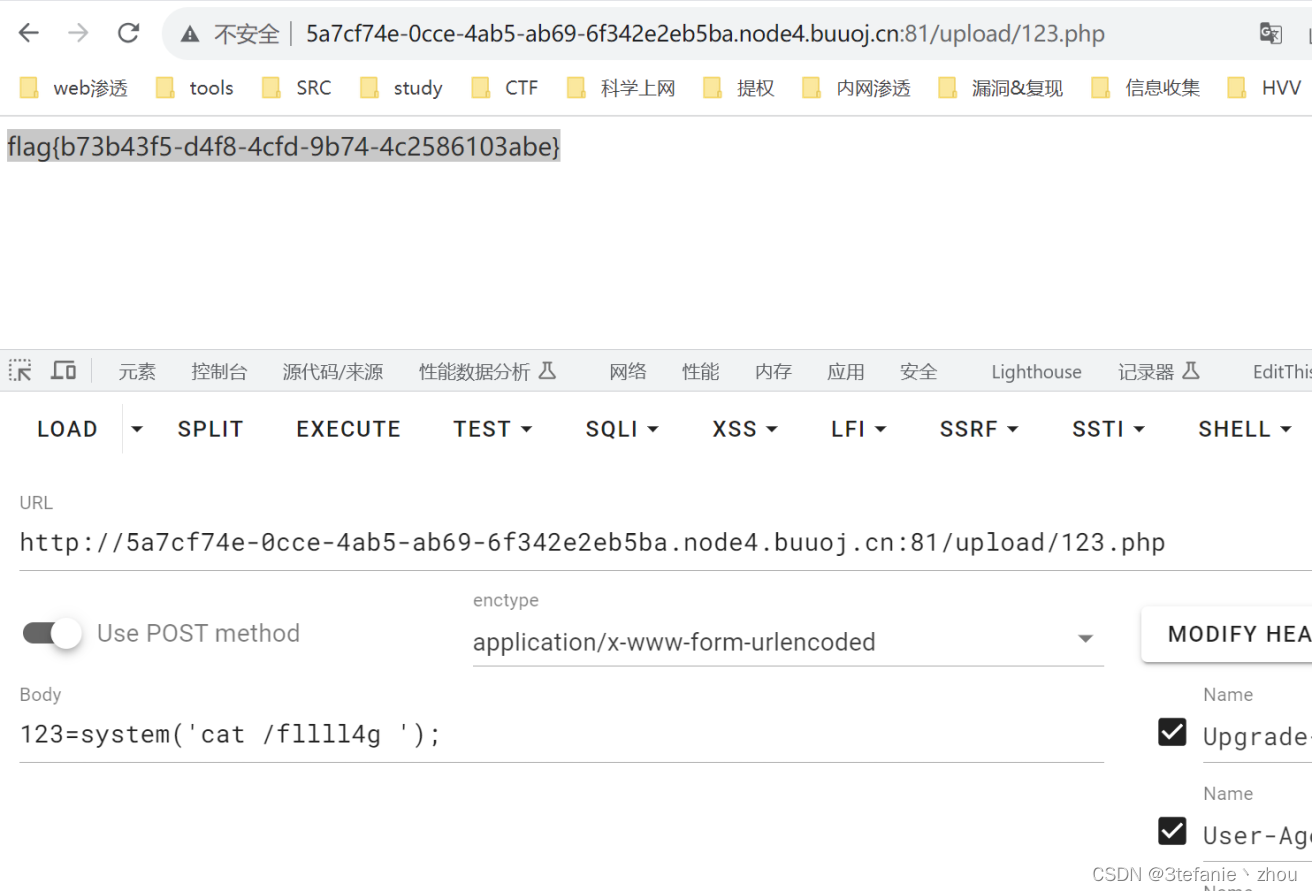
Task: Expand the SSTI menu in HackBar
Action: point(1108,429)
